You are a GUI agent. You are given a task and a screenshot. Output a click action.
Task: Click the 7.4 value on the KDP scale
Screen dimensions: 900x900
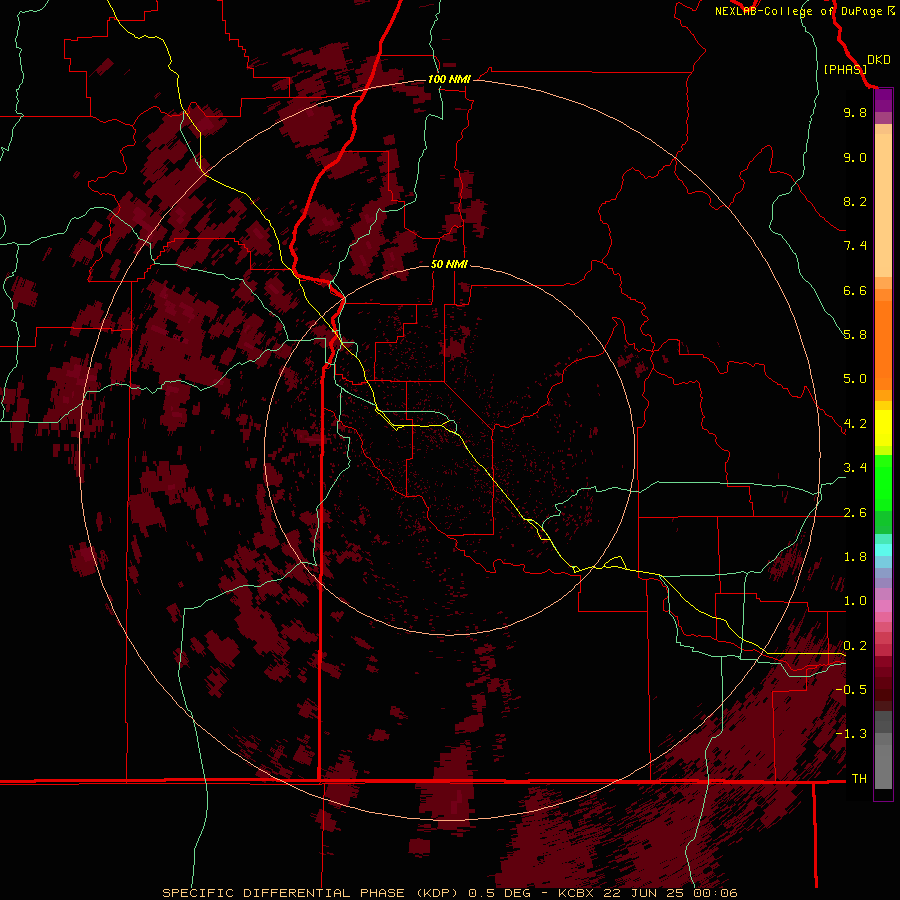tap(855, 246)
